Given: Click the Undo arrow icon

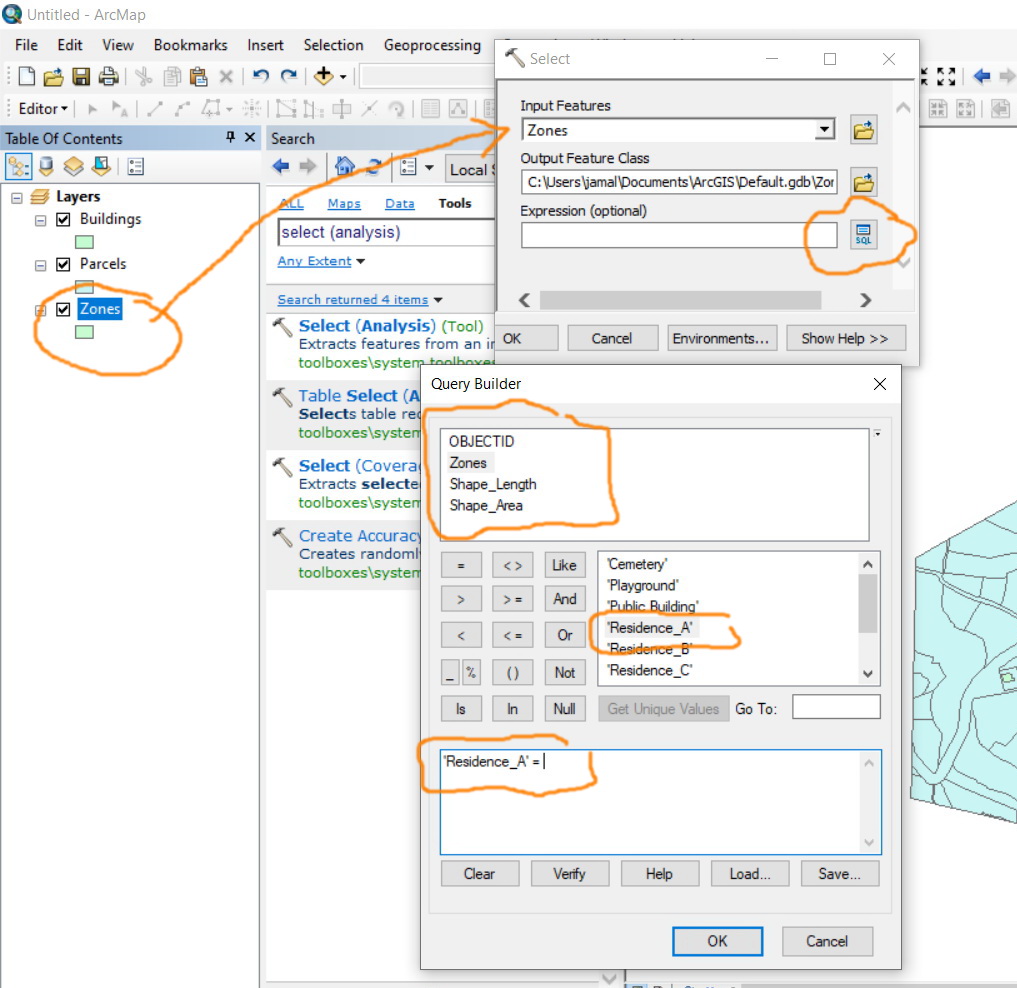Looking at the screenshot, I should click(x=261, y=76).
